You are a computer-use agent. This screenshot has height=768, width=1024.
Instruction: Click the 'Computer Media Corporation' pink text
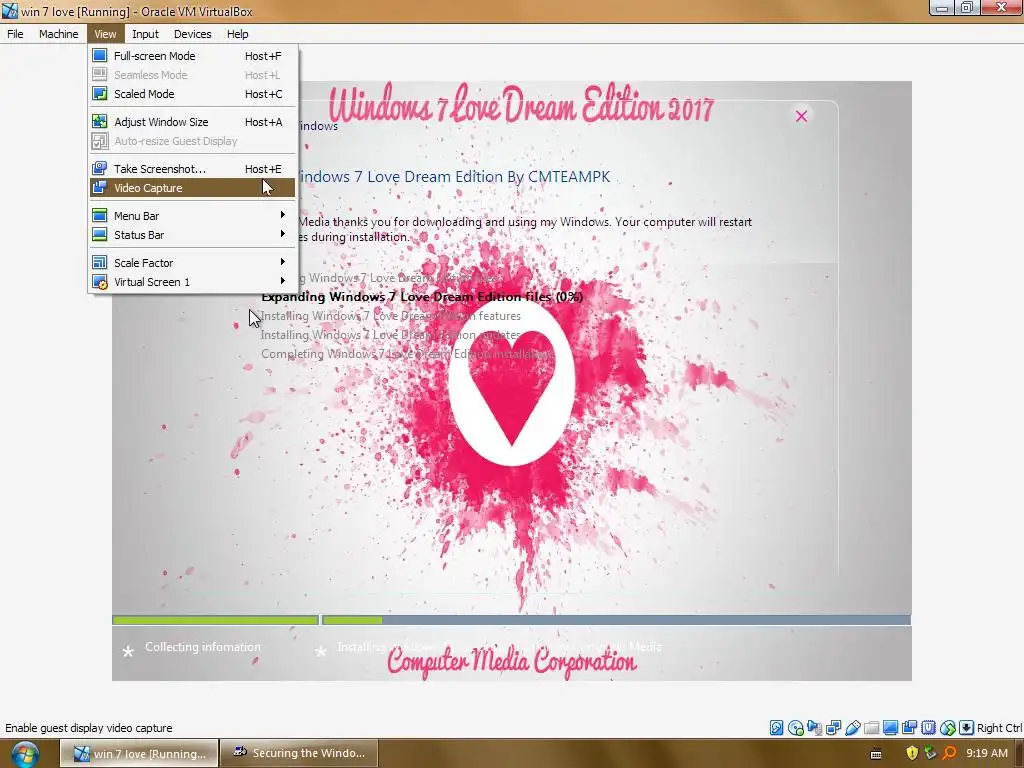coord(511,662)
